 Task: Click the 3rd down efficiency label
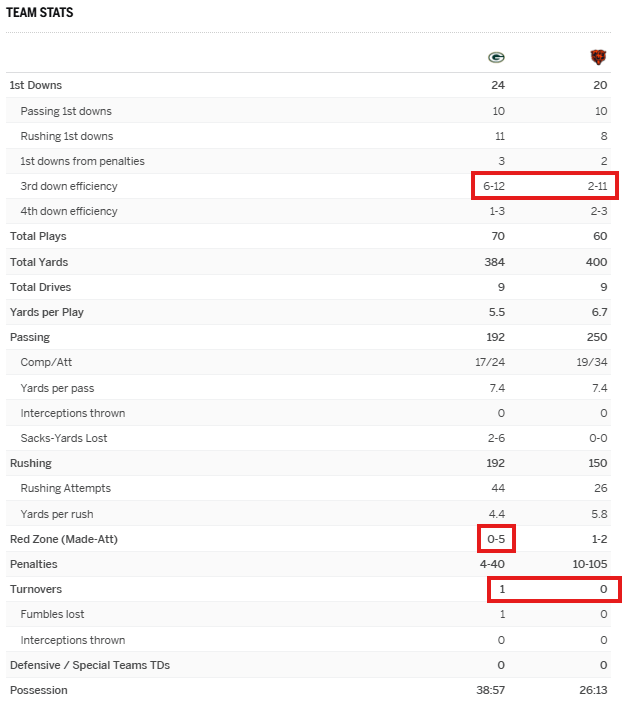click(x=69, y=186)
